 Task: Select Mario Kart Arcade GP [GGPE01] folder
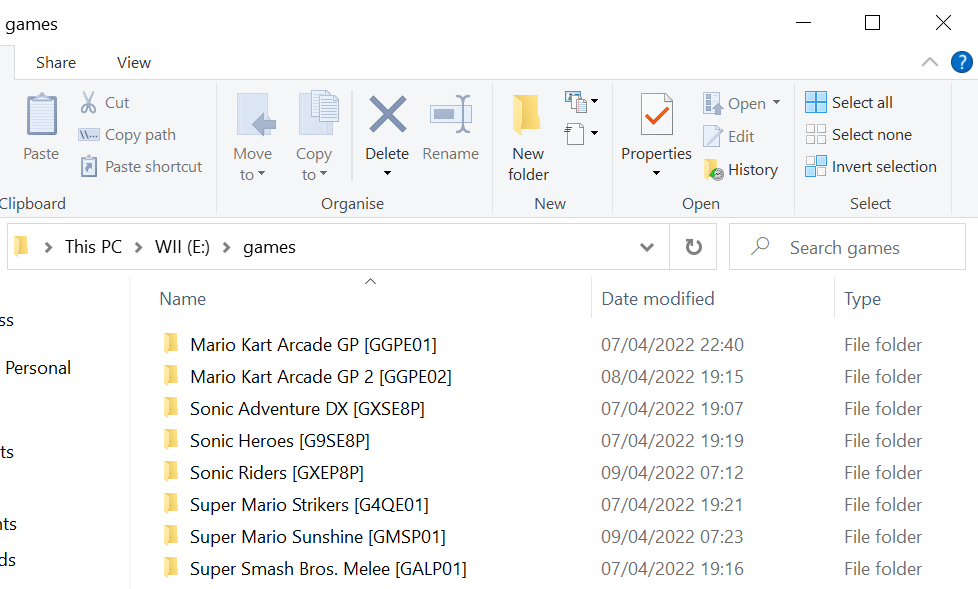[313, 345]
